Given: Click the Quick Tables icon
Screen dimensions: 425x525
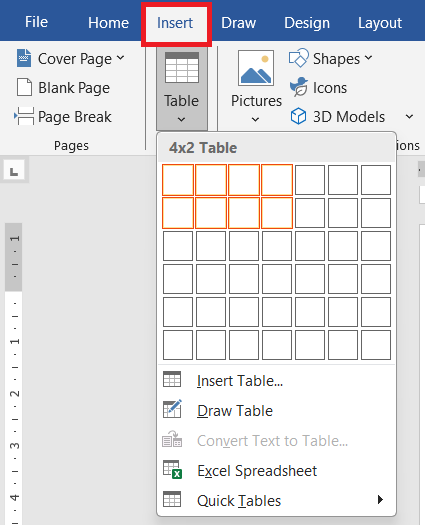Looking at the screenshot, I should tap(172, 499).
